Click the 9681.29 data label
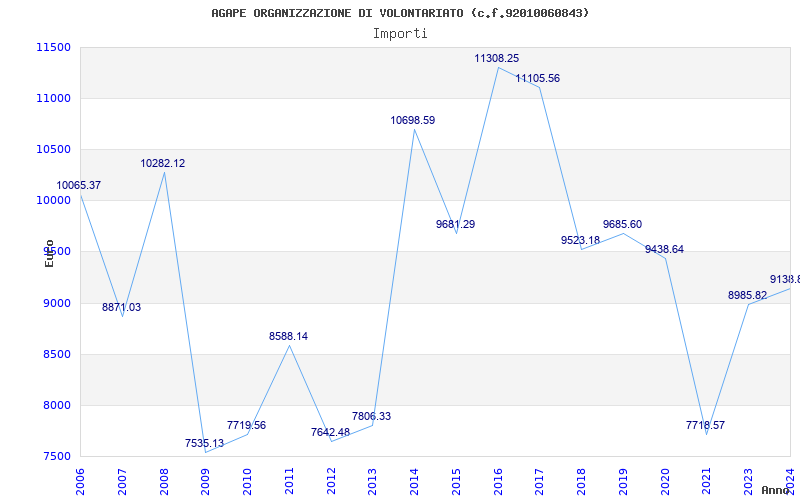This screenshot has width=800, height=500. coord(456,224)
